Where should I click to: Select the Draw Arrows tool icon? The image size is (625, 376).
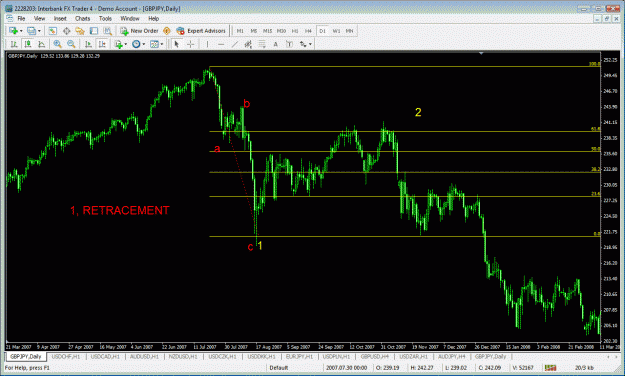click(x=303, y=44)
